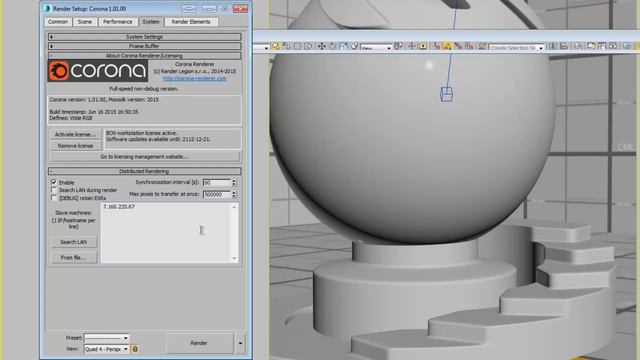Viewport: 640px width, 360px height.
Task: Adjust Max pixels to transfer spinner
Action: 234,194
